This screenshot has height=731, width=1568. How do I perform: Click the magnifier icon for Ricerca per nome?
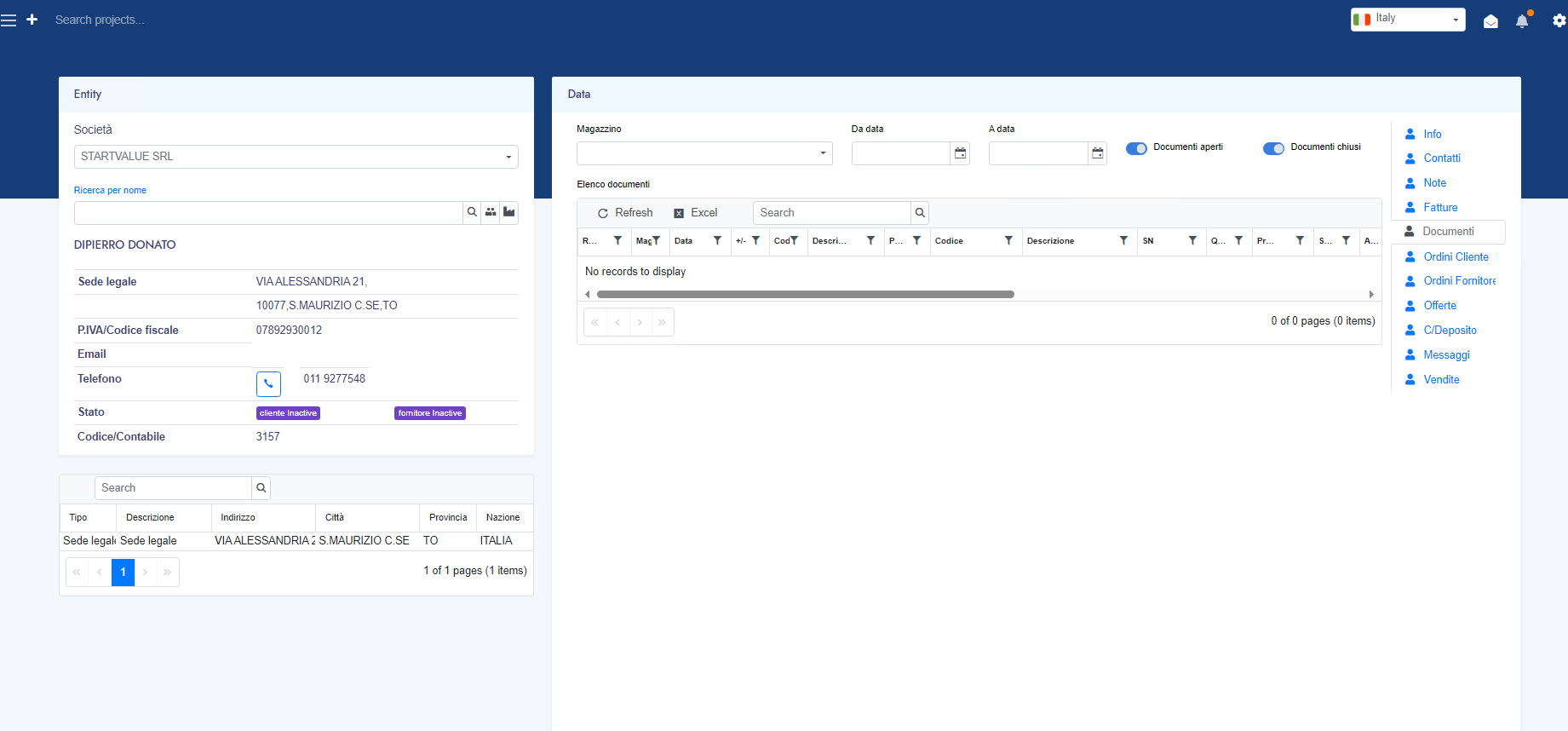[472, 212]
